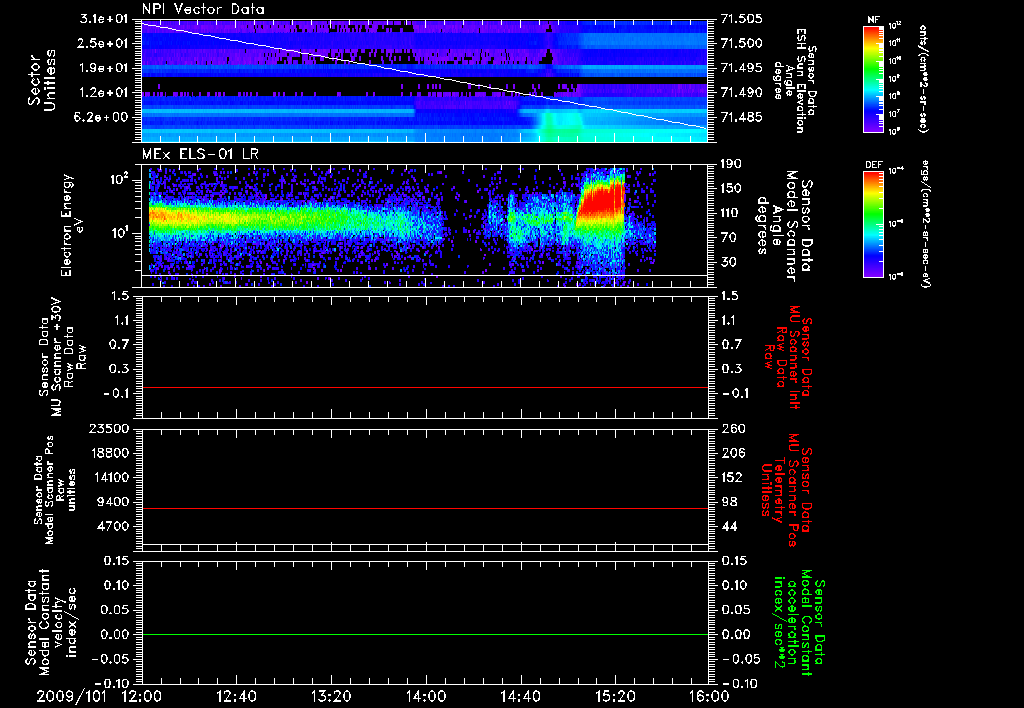Viewport: 1024px width, 708px height.
Task: Click the green "Model Constant acceleration" label
Action: (797, 624)
